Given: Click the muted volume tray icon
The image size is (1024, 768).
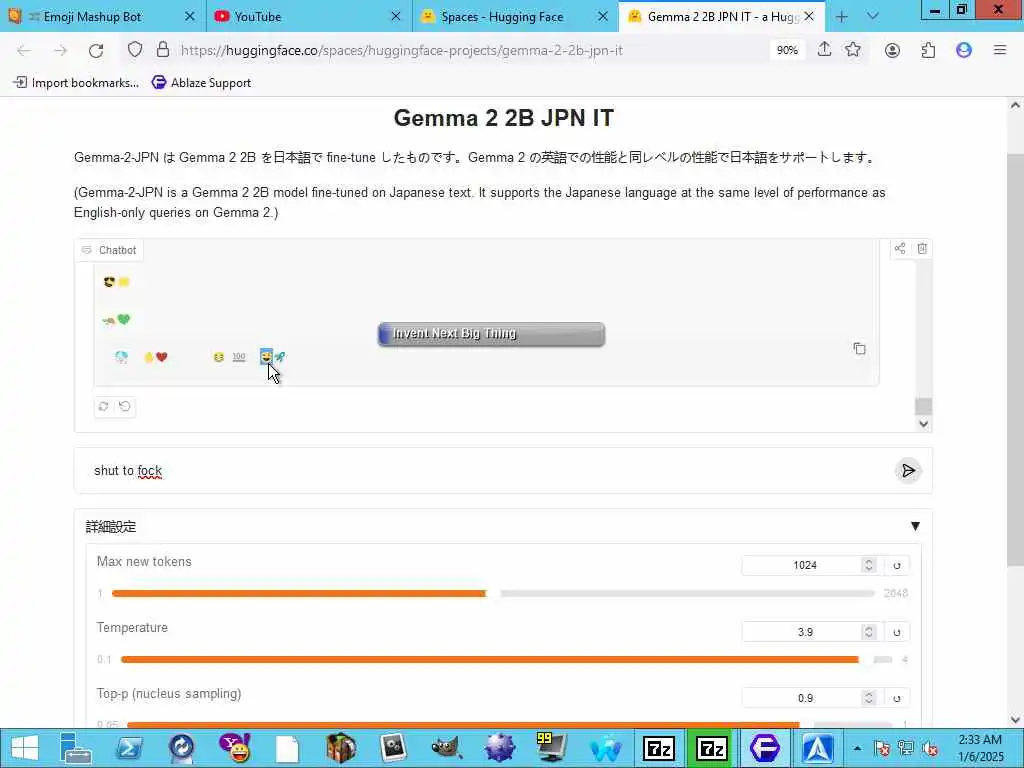Looking at the screenshot, I should [930, 748].
